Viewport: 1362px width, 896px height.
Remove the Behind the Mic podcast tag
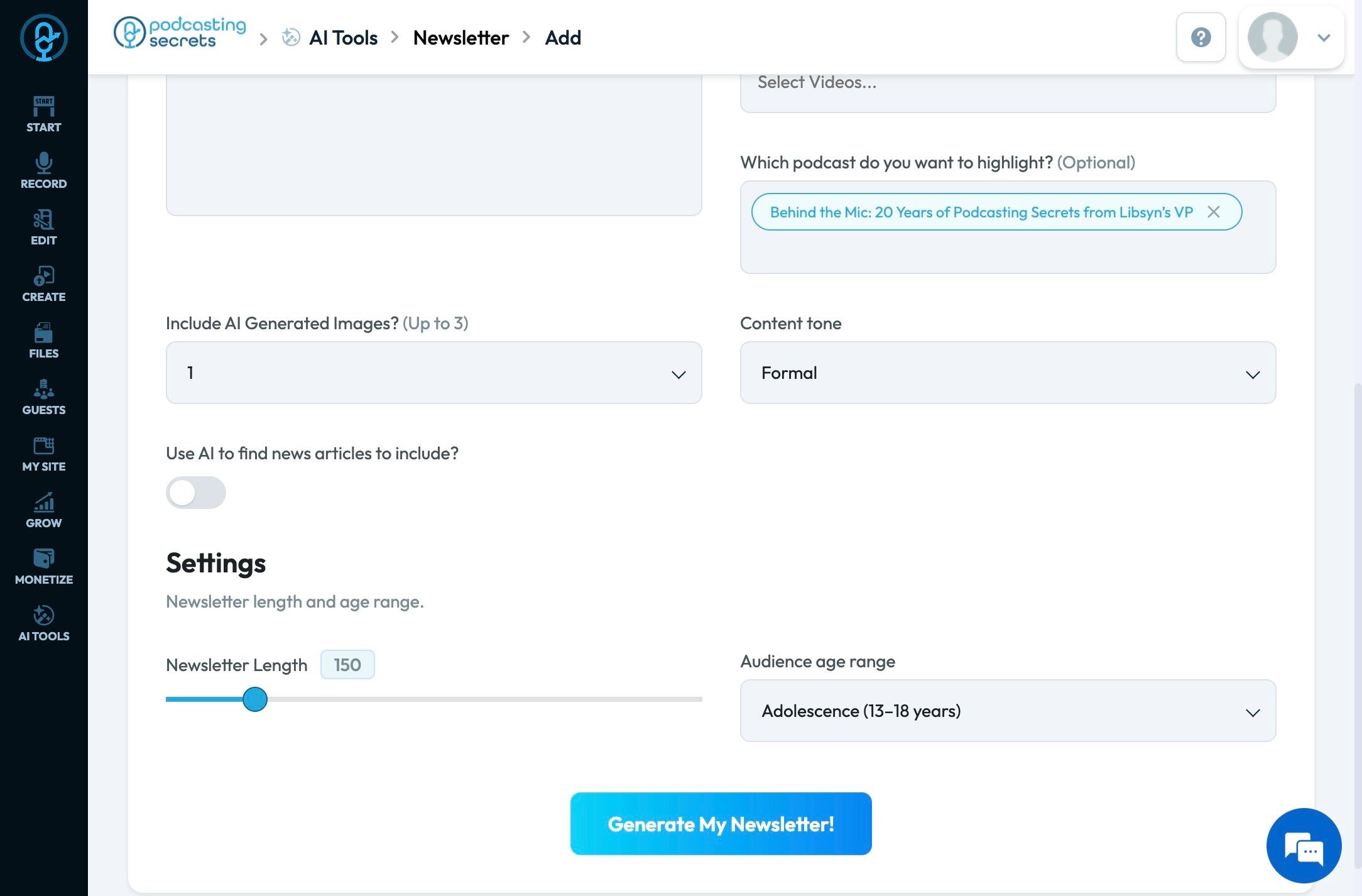tap(1214, 212)
